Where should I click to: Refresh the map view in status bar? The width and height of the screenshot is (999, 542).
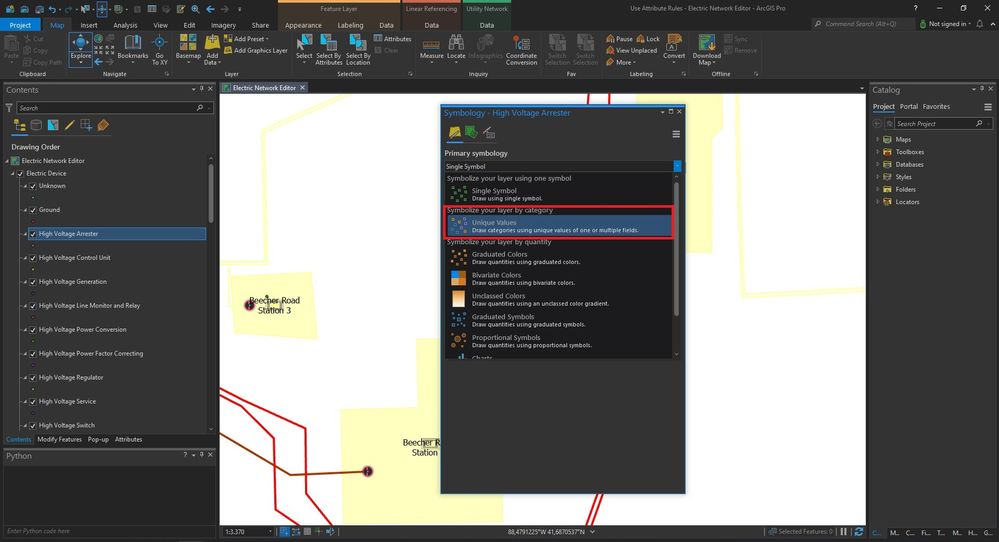coord(859,532)
